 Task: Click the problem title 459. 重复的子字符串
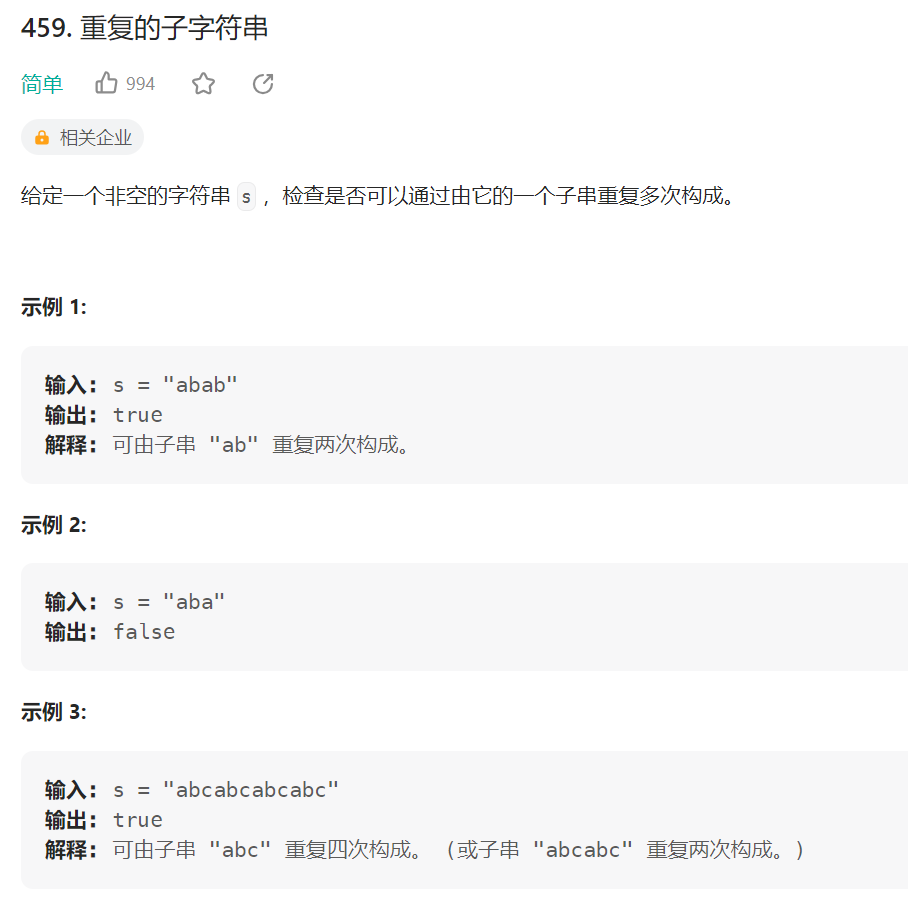[144, 28]
